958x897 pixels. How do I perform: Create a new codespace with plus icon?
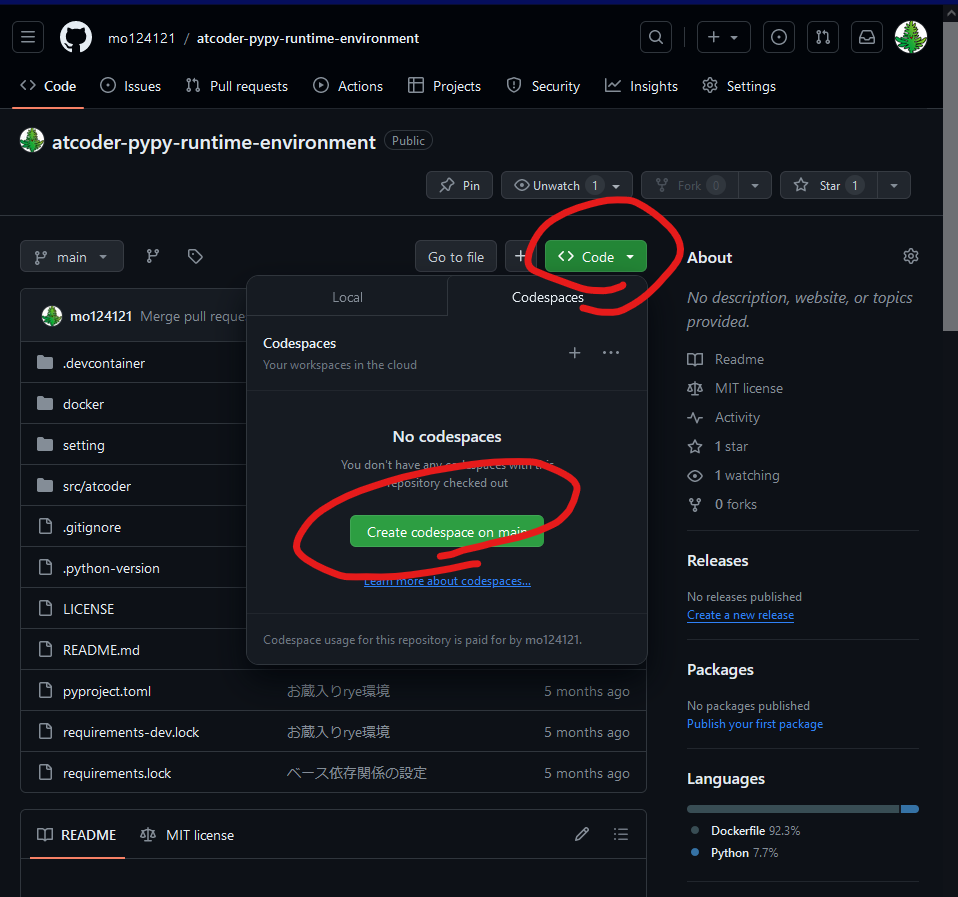[574, 353]
